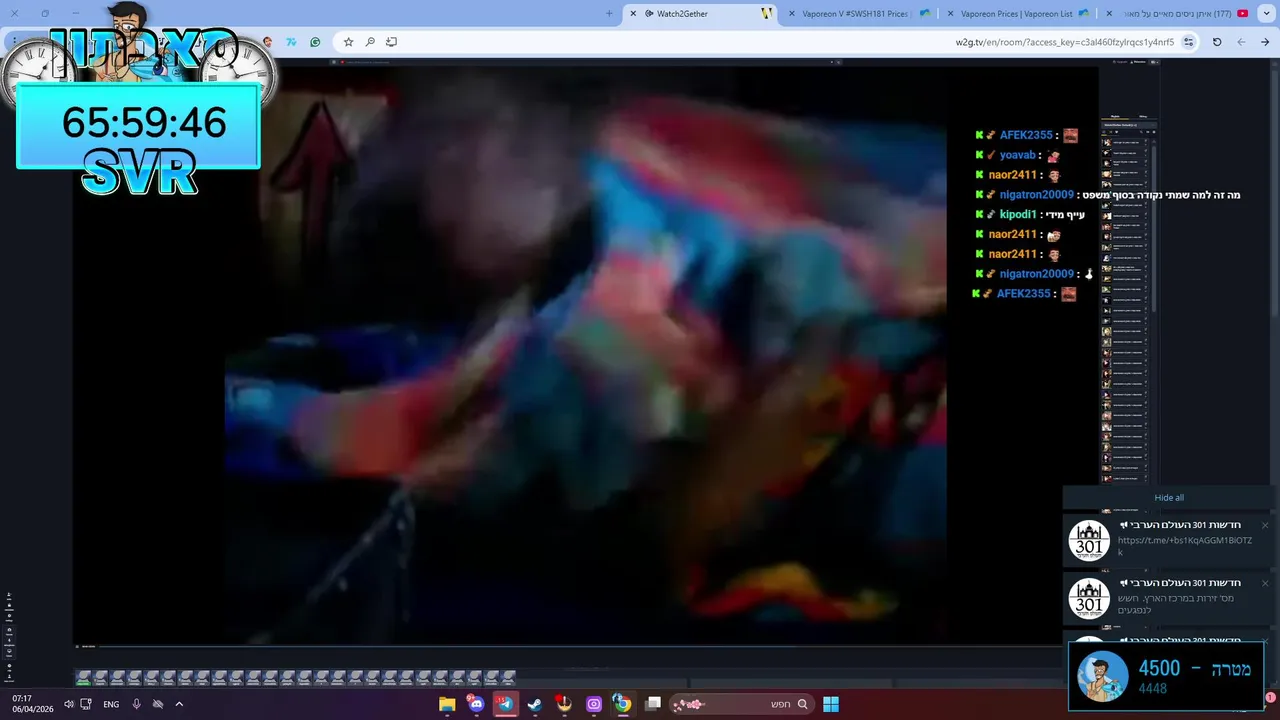Click the teal 7tv-style extension icon
This screenshot has height=720, width=1280.
[x=291, y=42]
